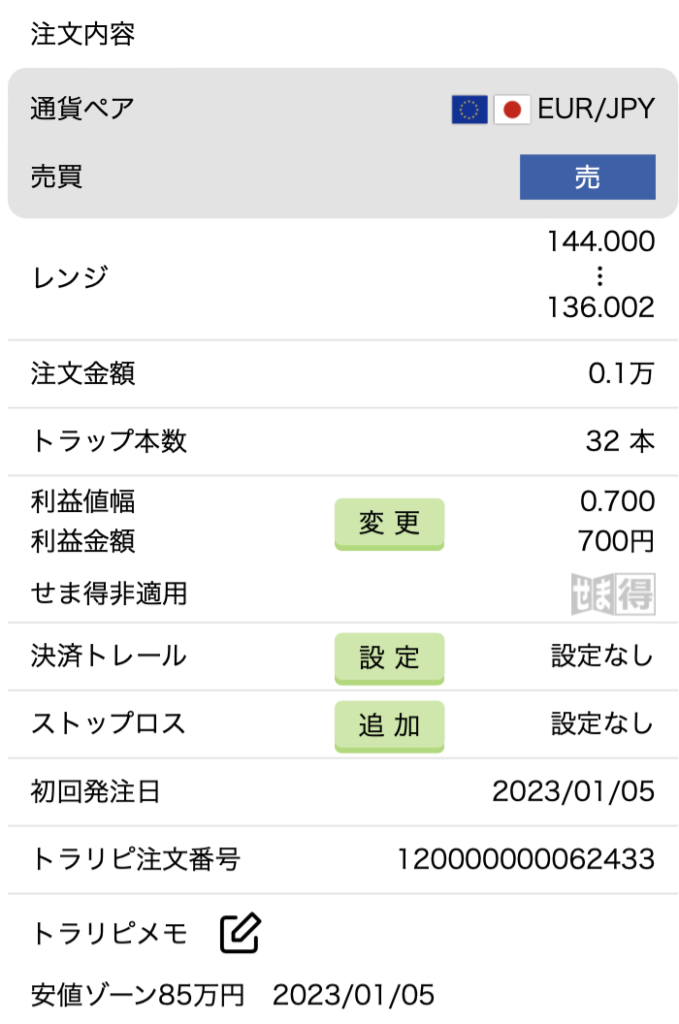Open 決済トレール 設定 button

click(x=389, y=658)
